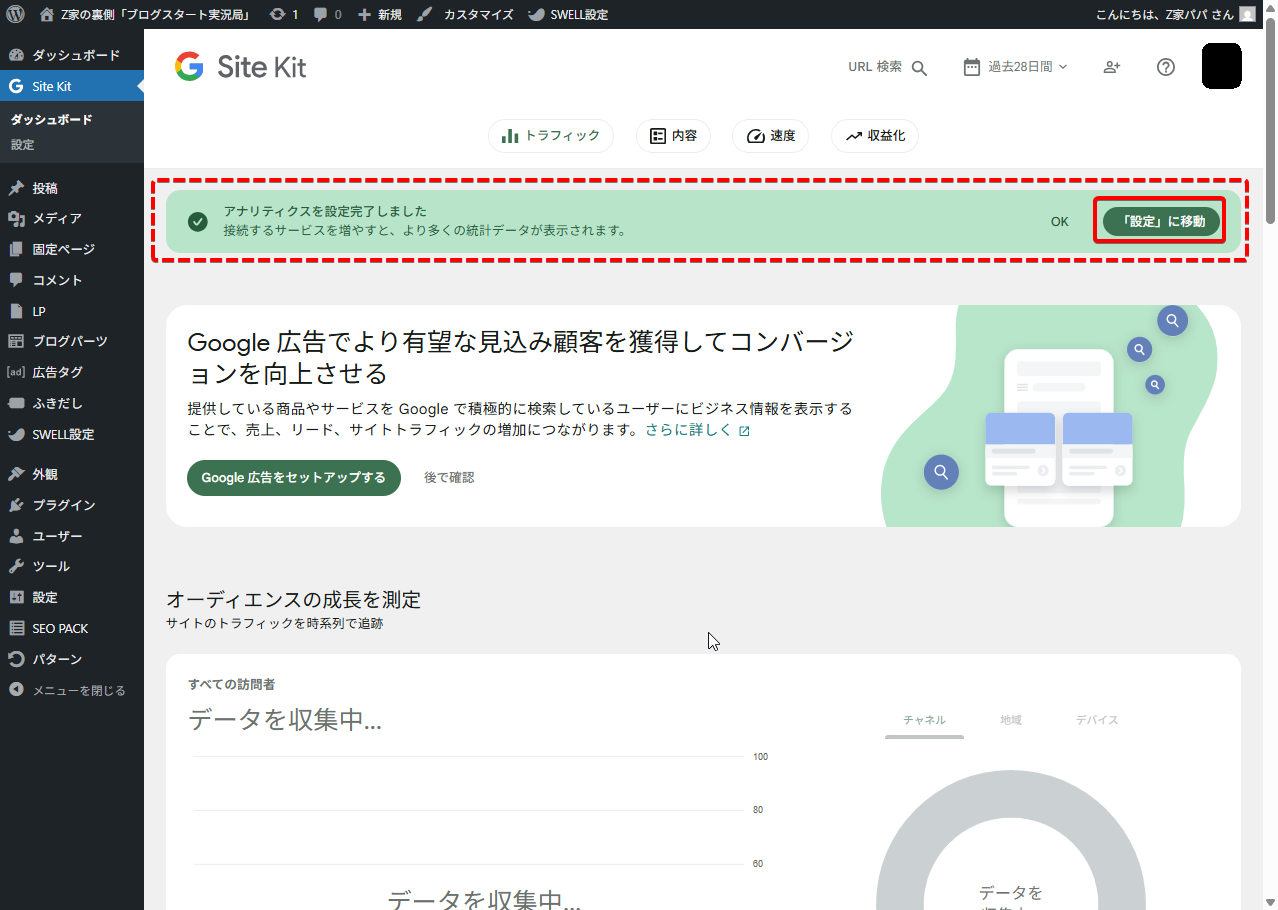Click the Google Site Kit logo
The image size is (1278, 910).
240,67
